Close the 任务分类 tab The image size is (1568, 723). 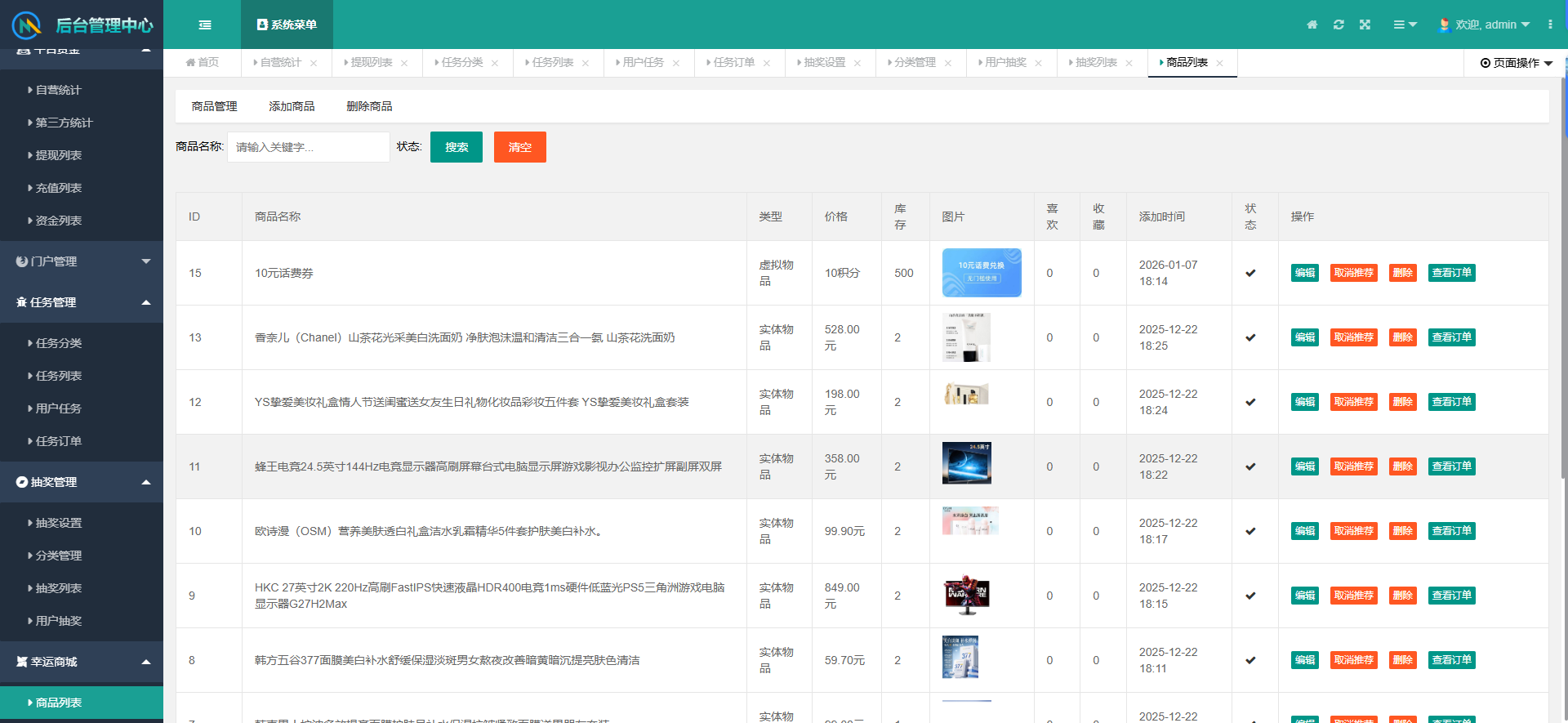(494, 63)
